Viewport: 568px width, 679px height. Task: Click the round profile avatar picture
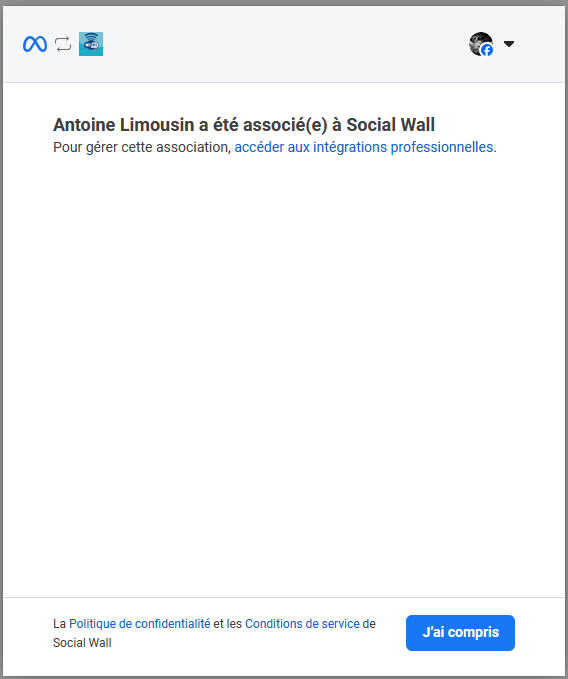[481, 44]
